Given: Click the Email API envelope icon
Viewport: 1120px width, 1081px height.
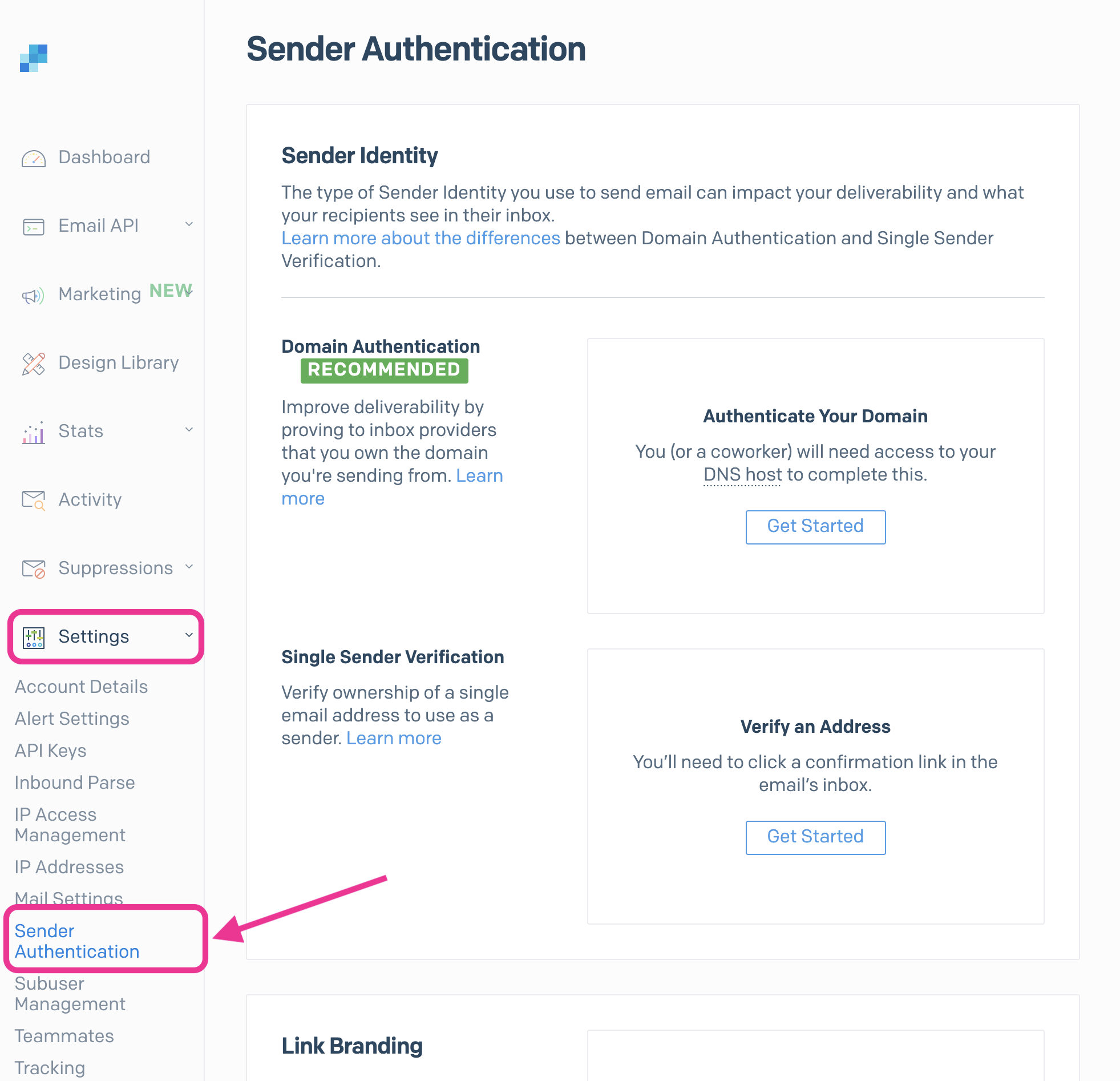Looking at the screenshot, I should 34,227.
